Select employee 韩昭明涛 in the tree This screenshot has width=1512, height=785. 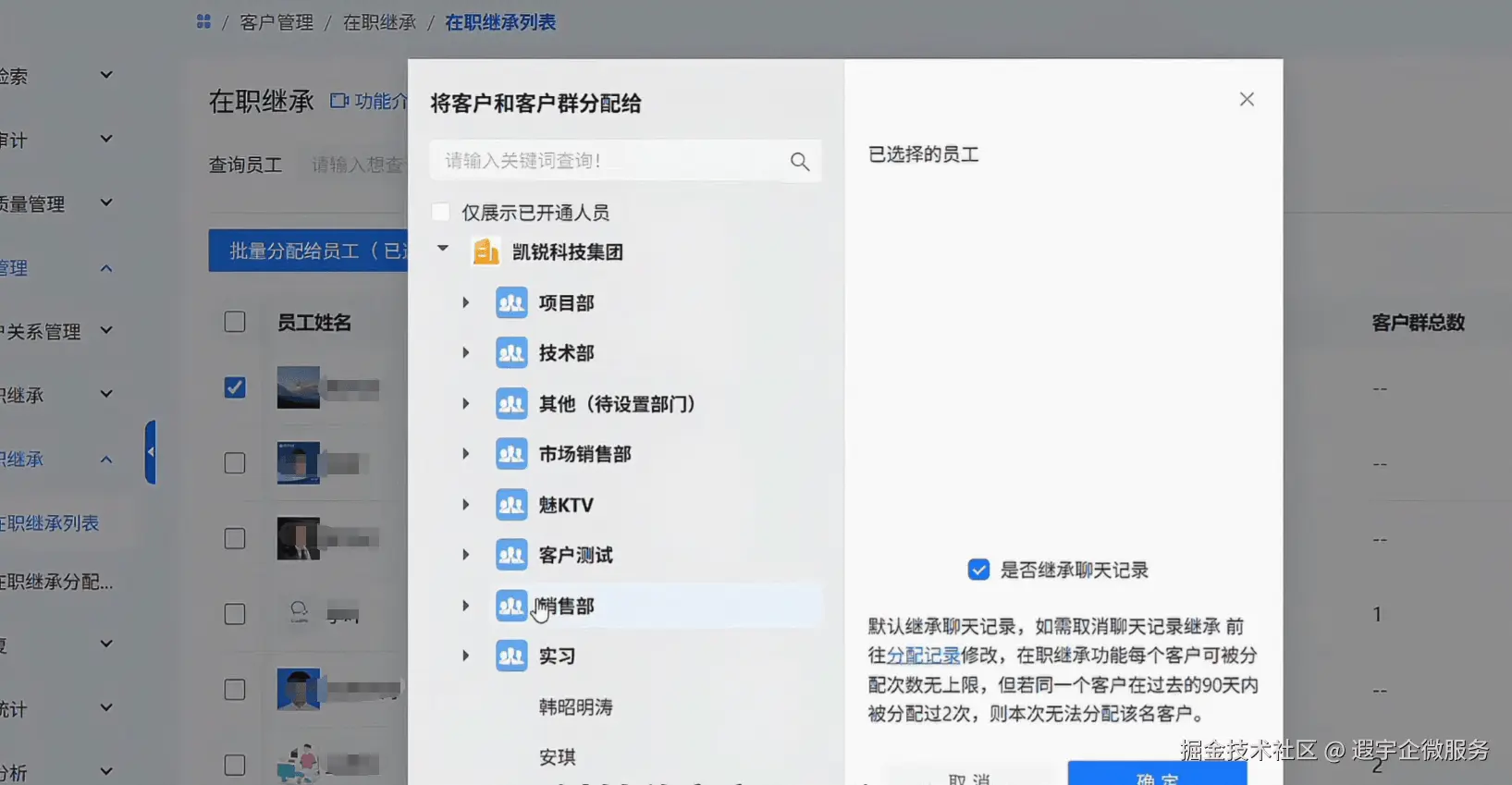[576, 707]
